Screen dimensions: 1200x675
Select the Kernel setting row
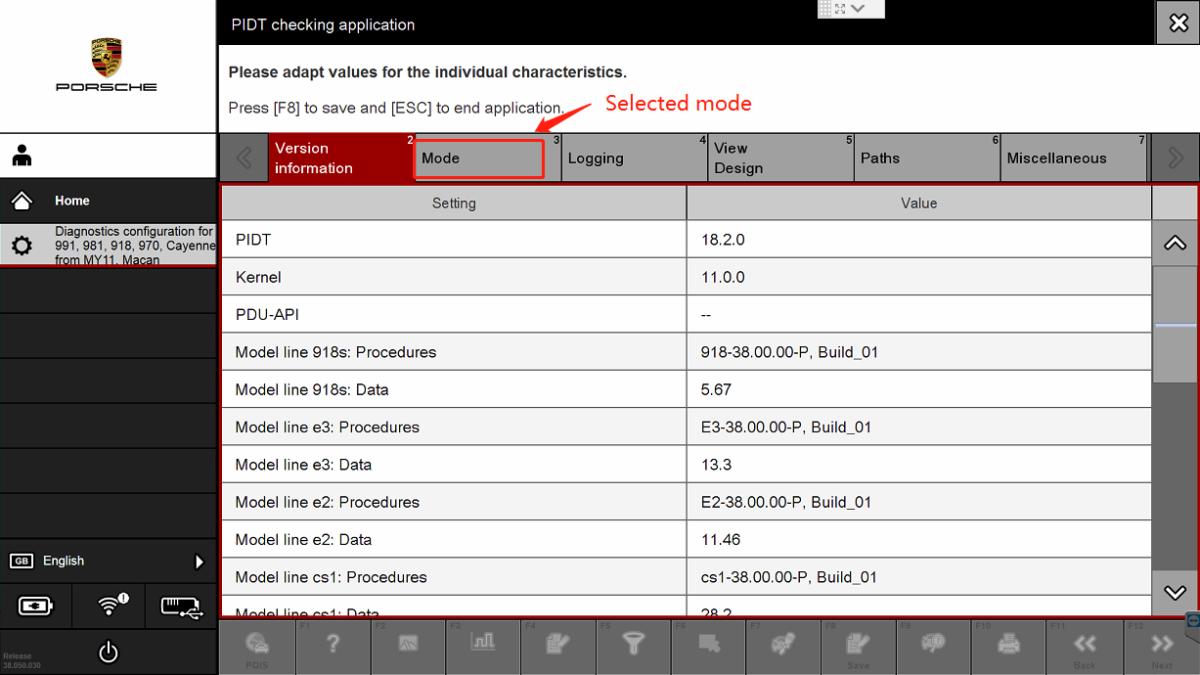point(686,277)
